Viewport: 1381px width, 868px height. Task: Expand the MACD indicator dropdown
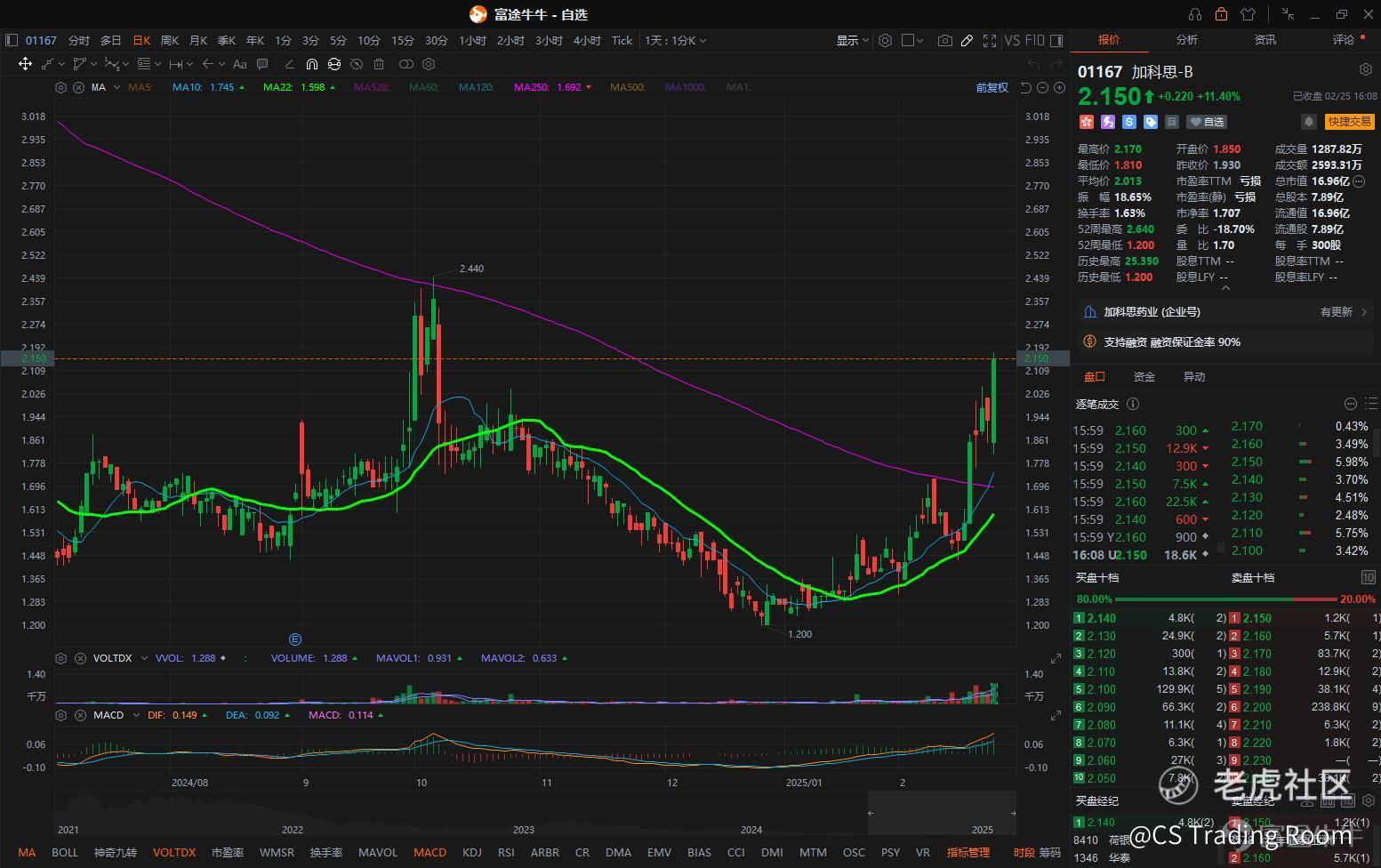pos(136,715)
